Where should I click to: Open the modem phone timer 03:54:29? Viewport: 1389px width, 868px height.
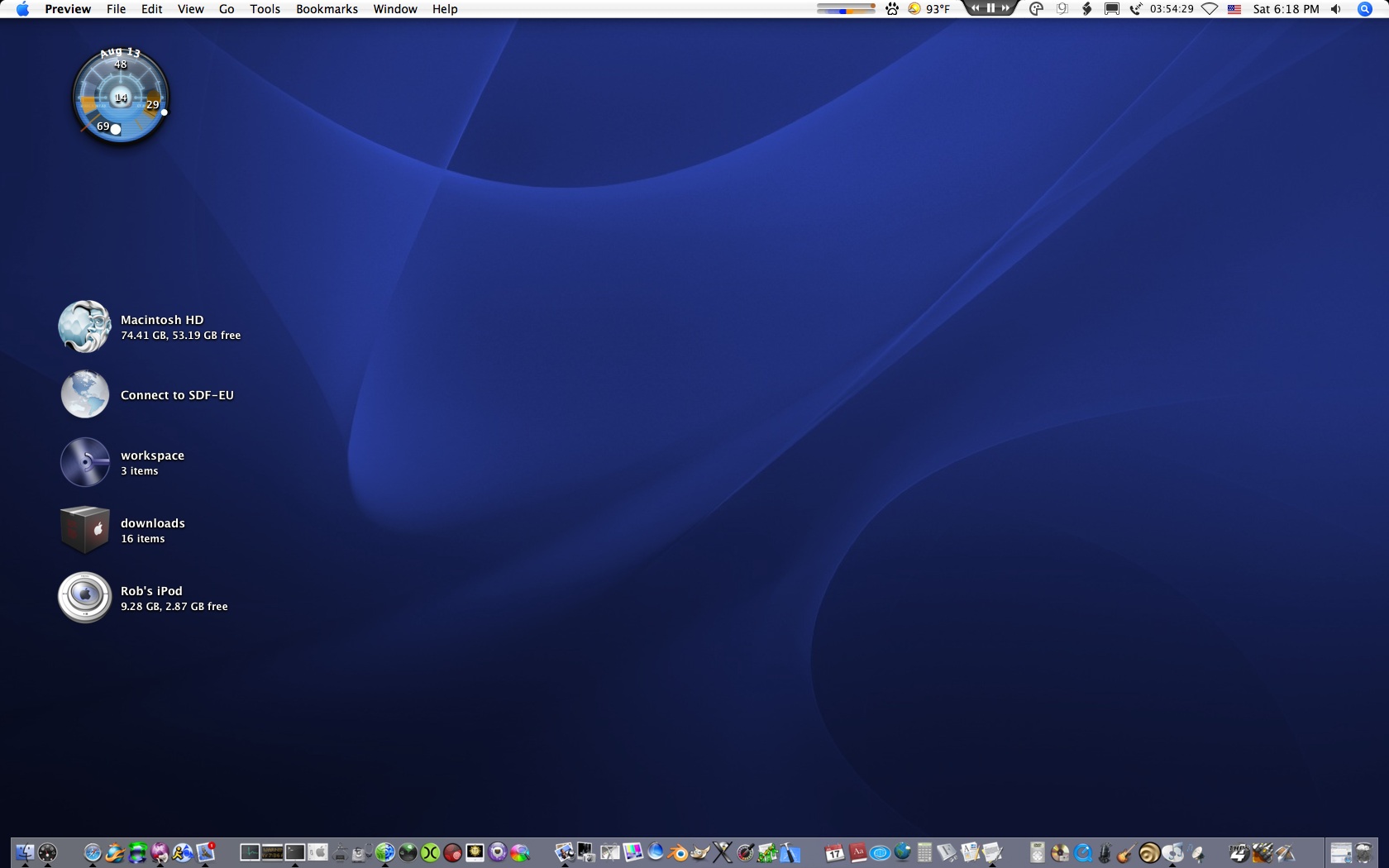1162,9
